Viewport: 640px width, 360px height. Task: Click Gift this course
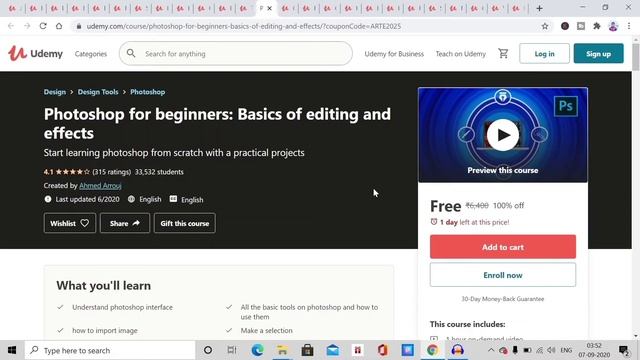184,223
